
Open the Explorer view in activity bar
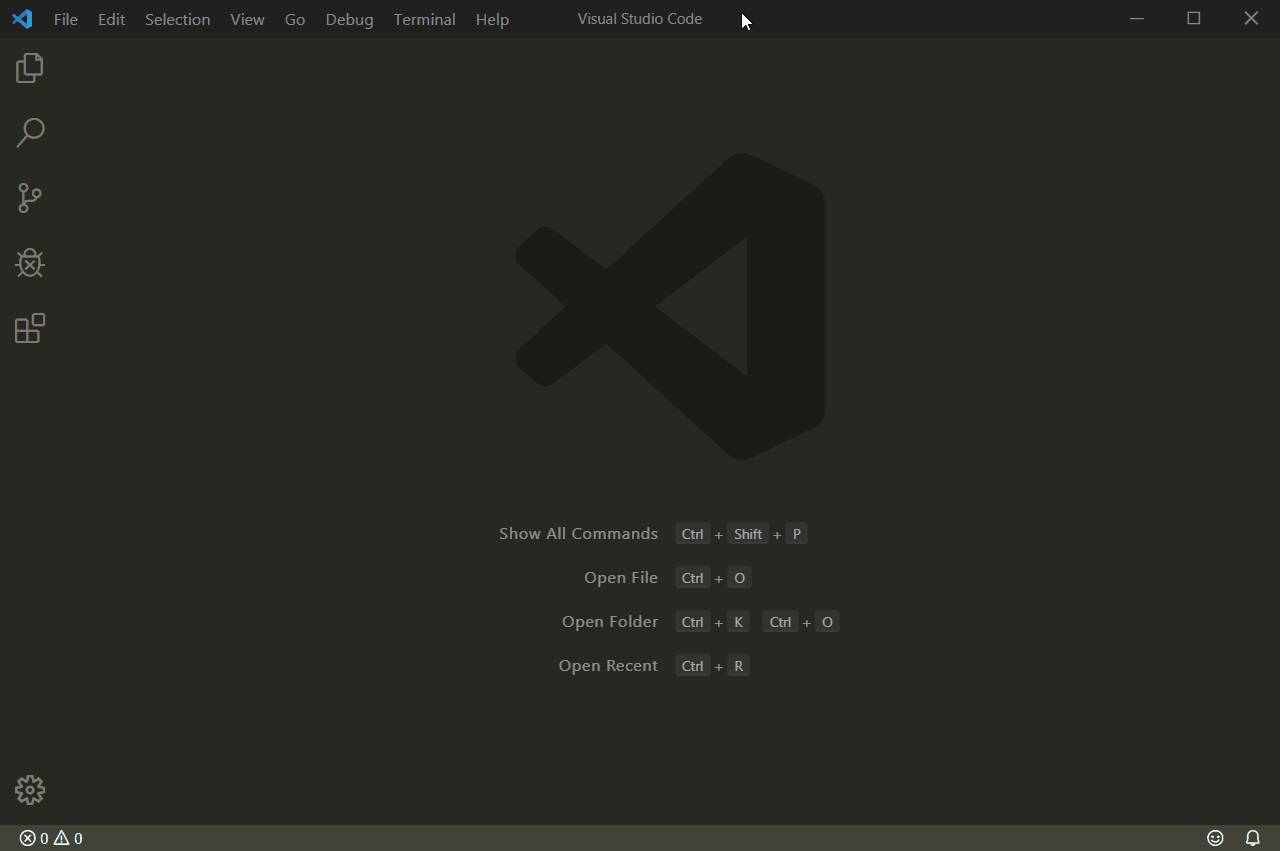[30, 67]
